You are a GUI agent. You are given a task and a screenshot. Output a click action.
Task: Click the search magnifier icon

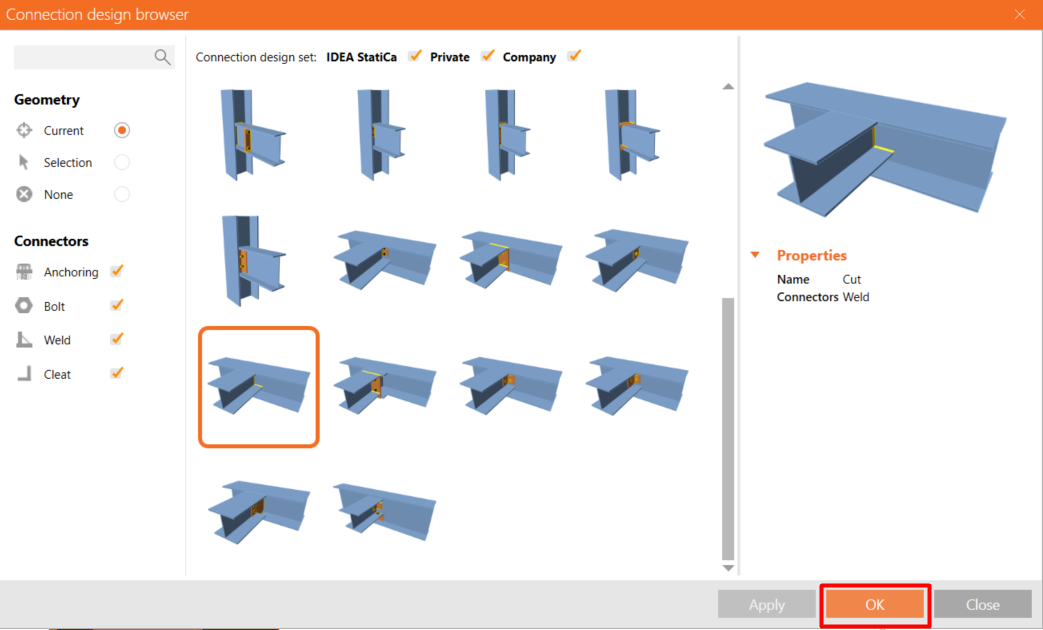click(x=162, y=57)
